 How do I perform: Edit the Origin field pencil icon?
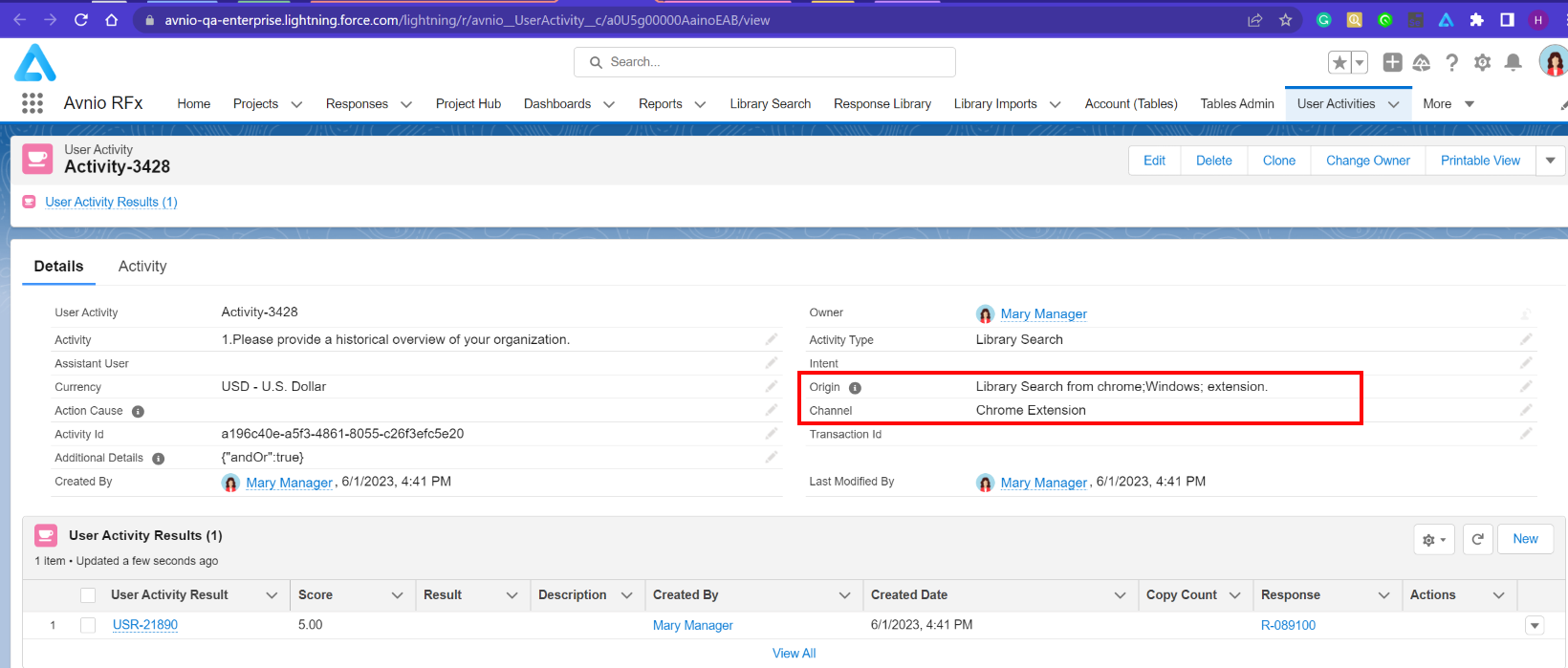[1526, 386]
